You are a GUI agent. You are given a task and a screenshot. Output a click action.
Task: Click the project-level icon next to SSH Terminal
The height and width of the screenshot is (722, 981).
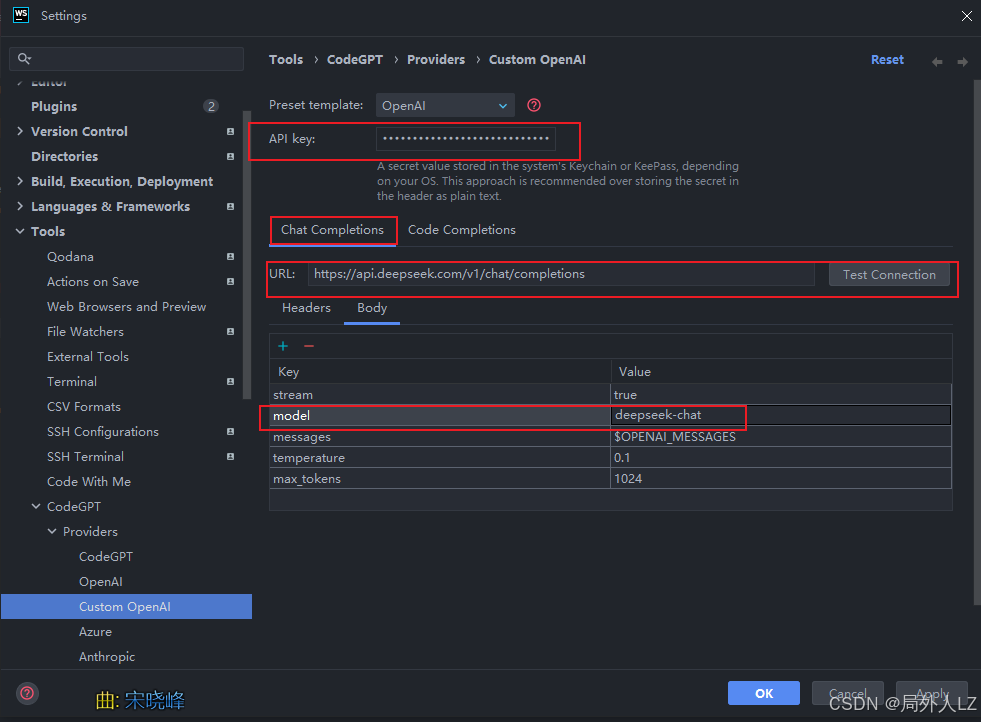[230, 457]
